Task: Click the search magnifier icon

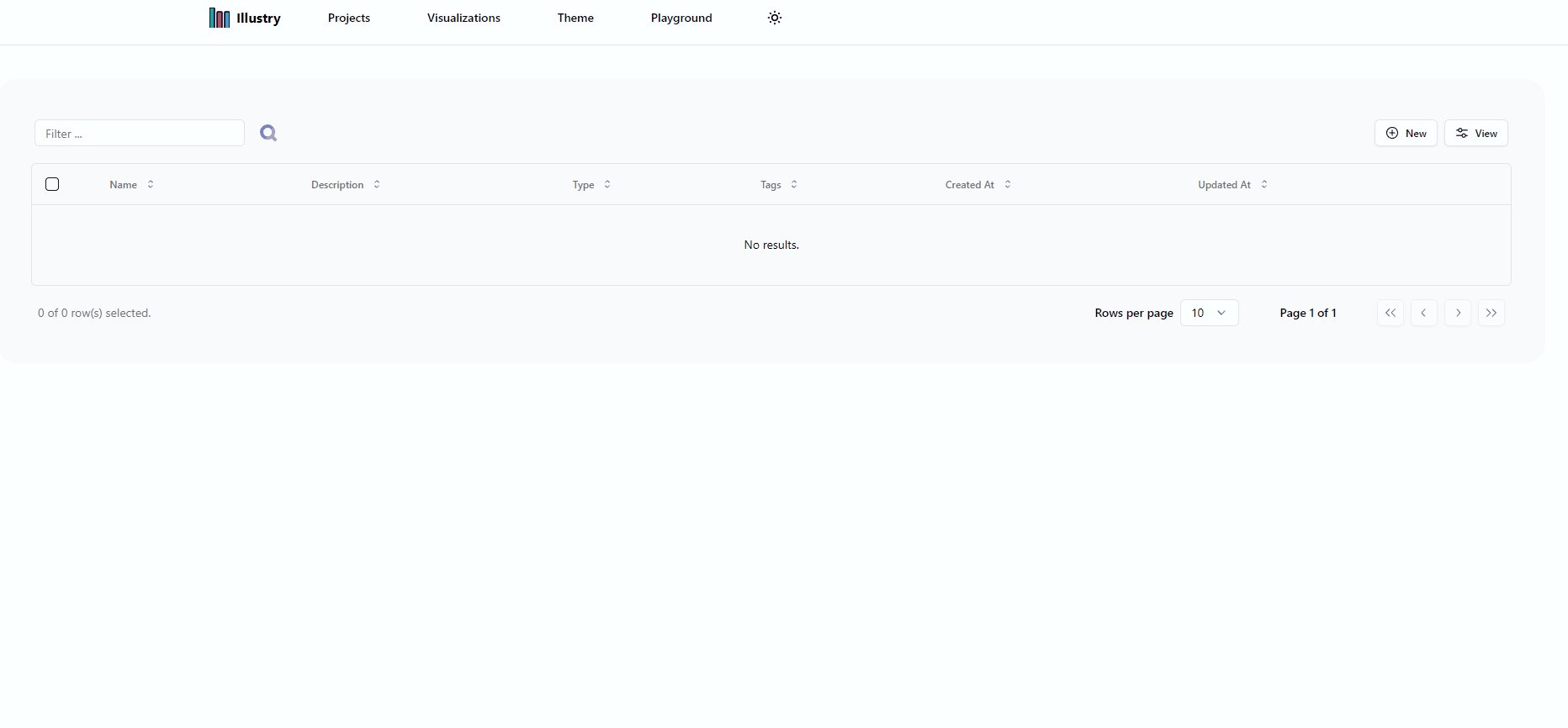Action: 268,133
